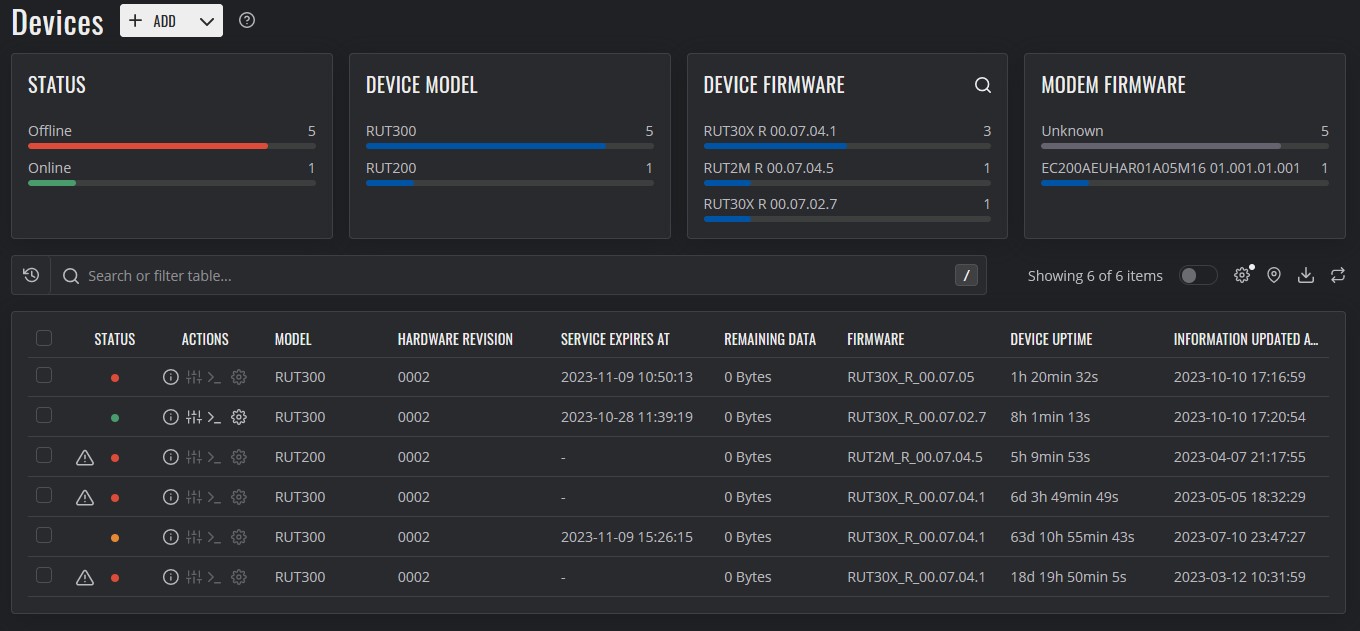This screenshot has width=1360, height=631.
Task: Open table settings gear icon near Showing 6 of 6
Action: 1242,275
